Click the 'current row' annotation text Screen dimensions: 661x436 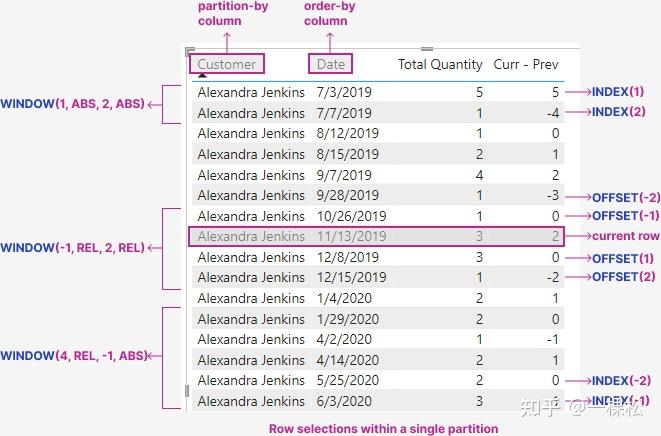(x=626, y=237)
